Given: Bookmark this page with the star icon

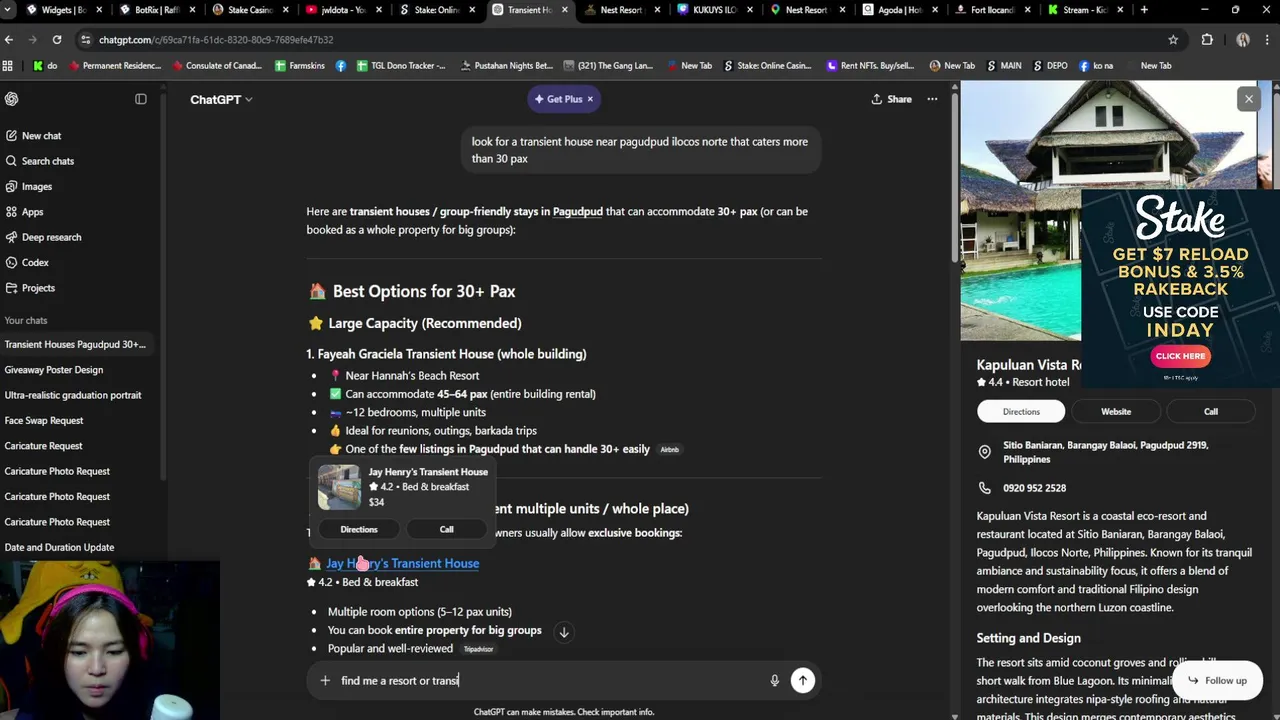Looking at the screenshot, I should click(x=1173, y=40).
